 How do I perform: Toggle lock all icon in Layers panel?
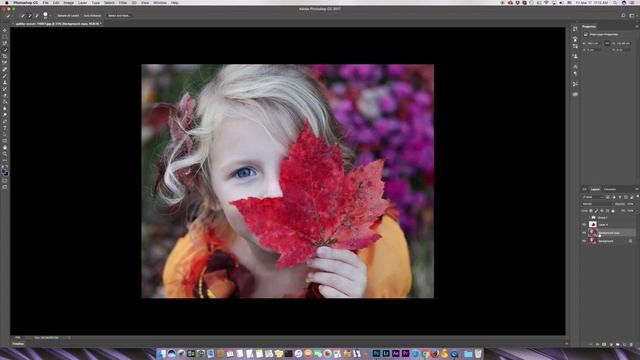(613, 211)
